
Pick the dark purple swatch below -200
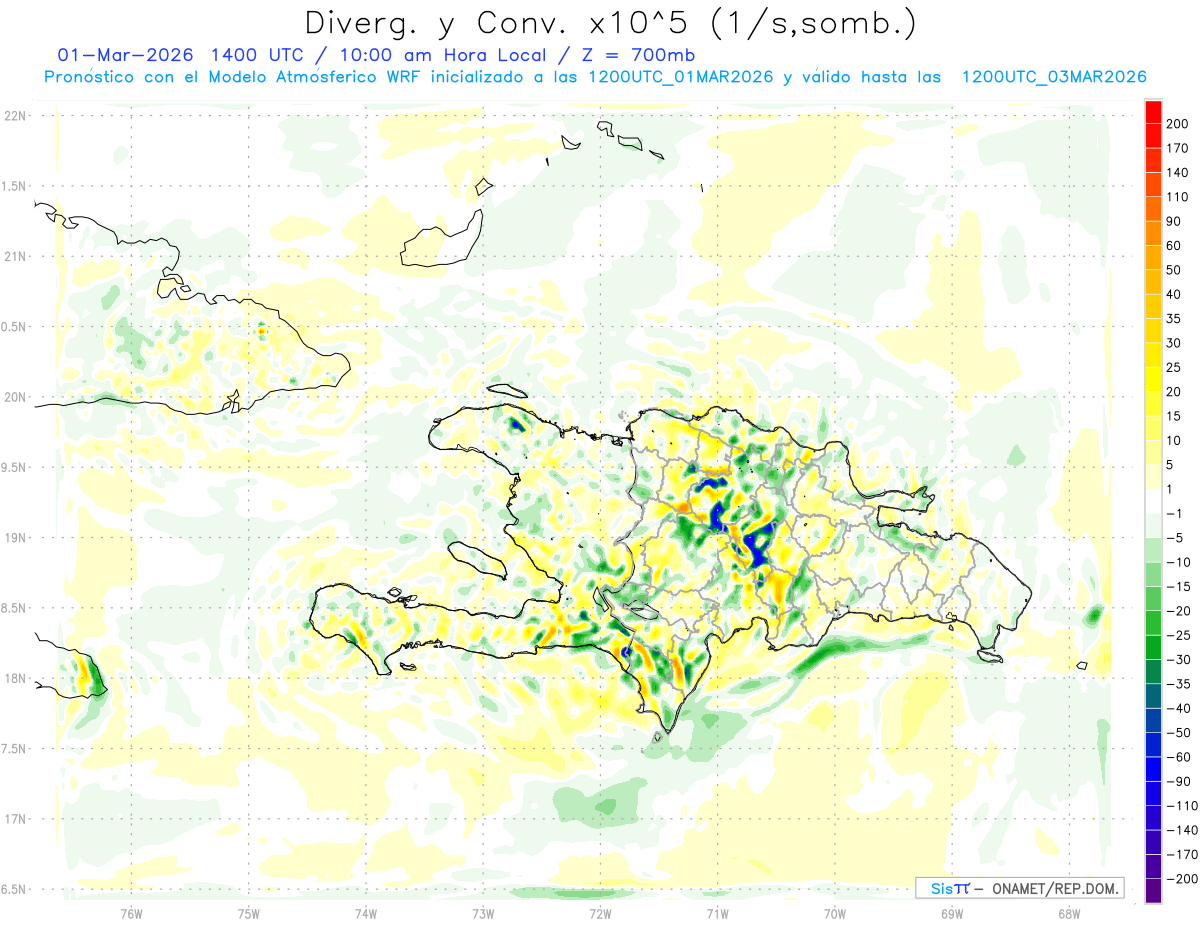coord(1153,891)
